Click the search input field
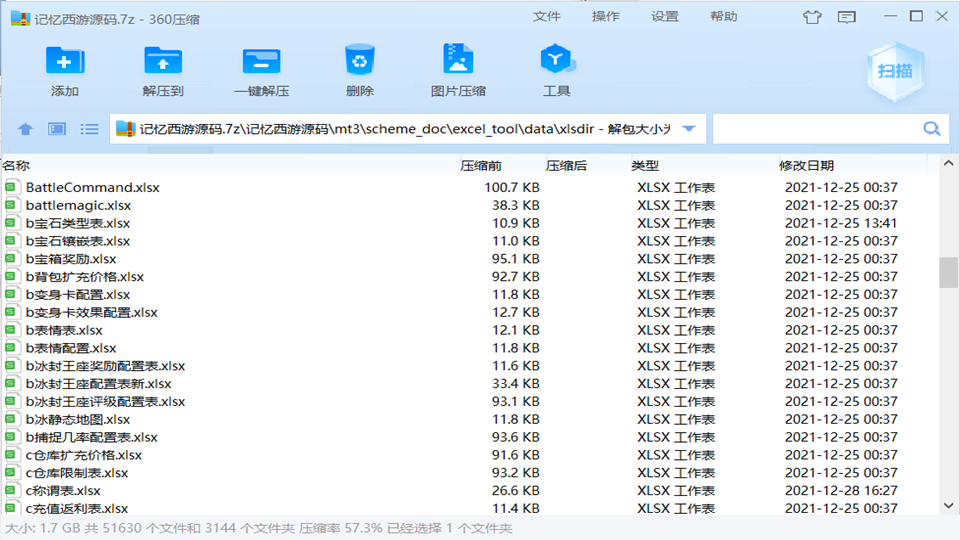 pyautogui.click(x=815, y=129)
